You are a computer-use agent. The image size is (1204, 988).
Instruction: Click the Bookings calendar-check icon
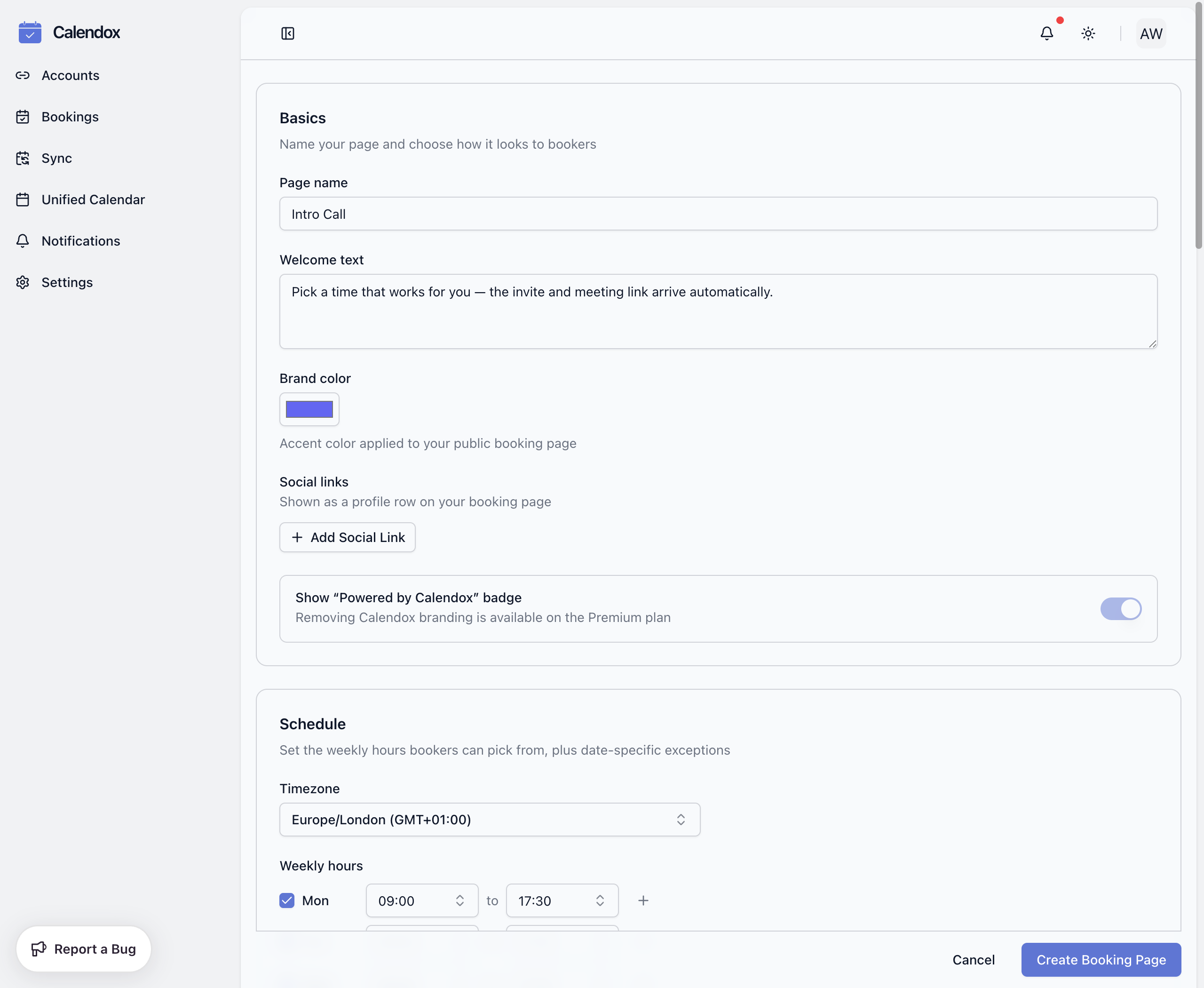pos(23,117)
